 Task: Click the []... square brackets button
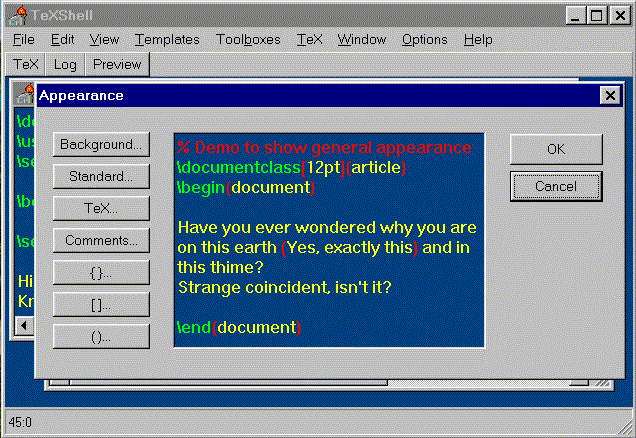click(100, 304)
